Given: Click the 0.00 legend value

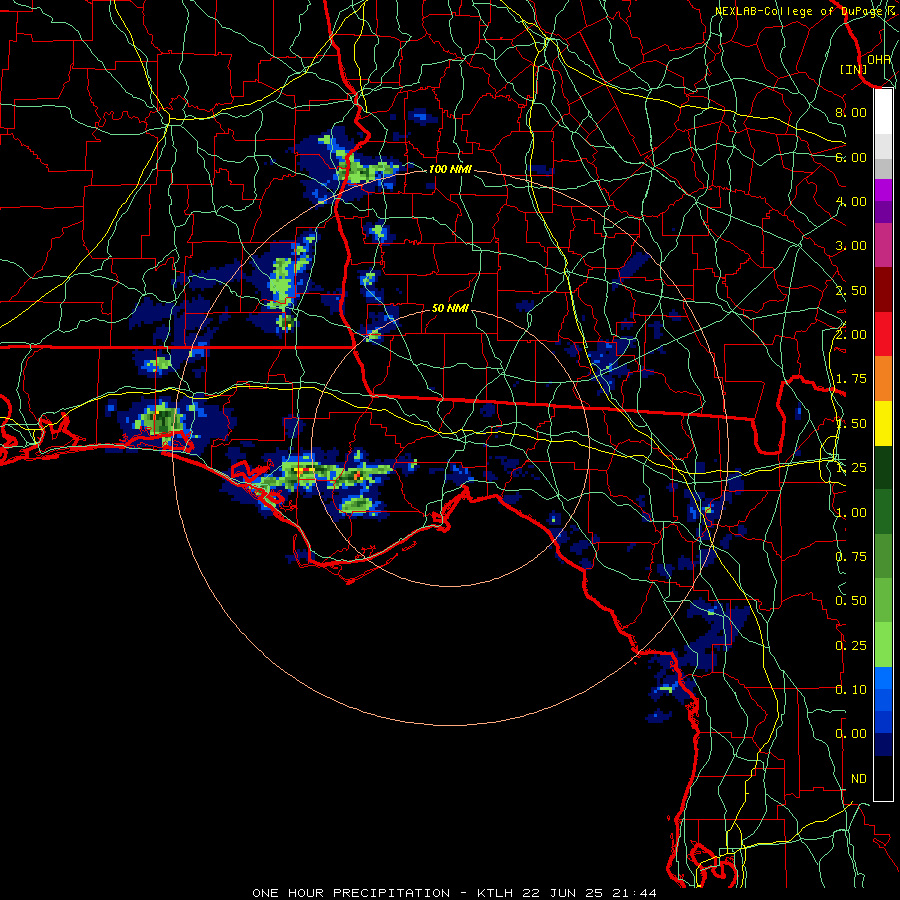Looking at the screenshot, I should [x=851, y=734].
